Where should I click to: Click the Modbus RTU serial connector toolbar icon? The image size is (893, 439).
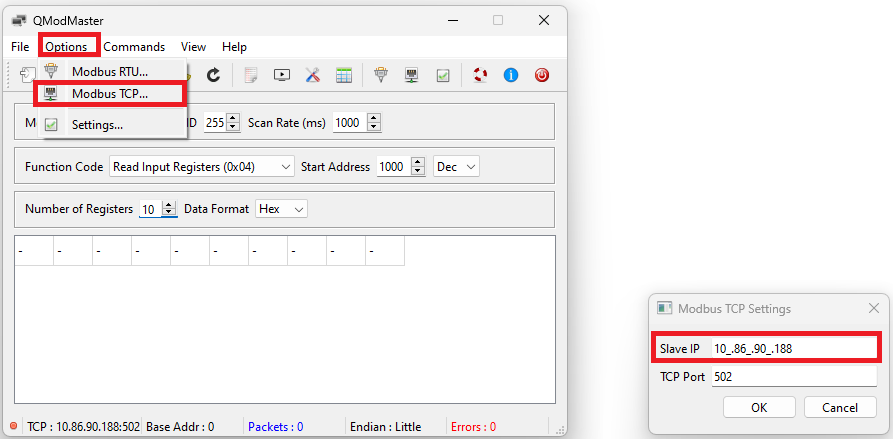pyautogui.click(x=380, y=75)
